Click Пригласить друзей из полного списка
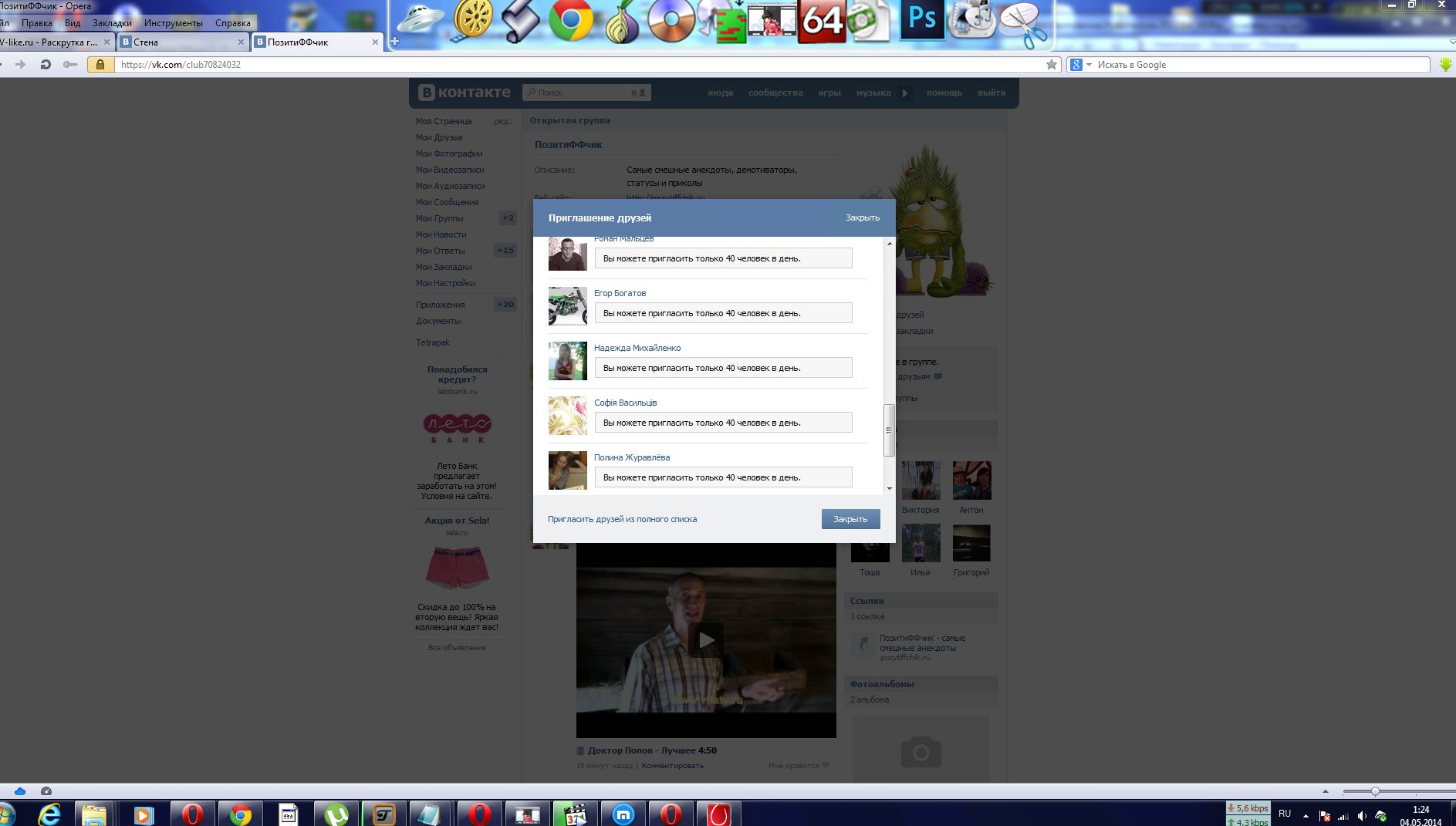Screen dimensions: 1456x826 pos(622,519)
